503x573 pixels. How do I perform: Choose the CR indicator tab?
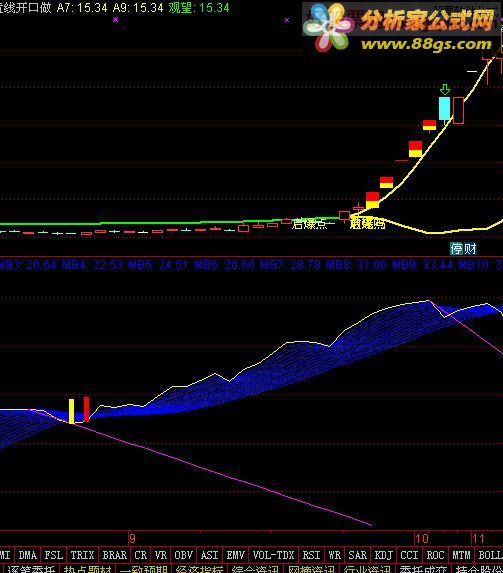[x=140, y=555]
